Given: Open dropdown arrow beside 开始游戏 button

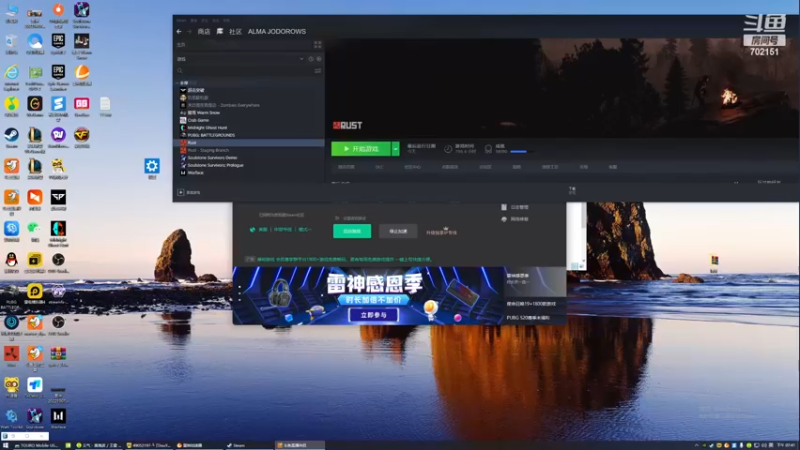Looking at the screenshot, I should coord(395,149).
